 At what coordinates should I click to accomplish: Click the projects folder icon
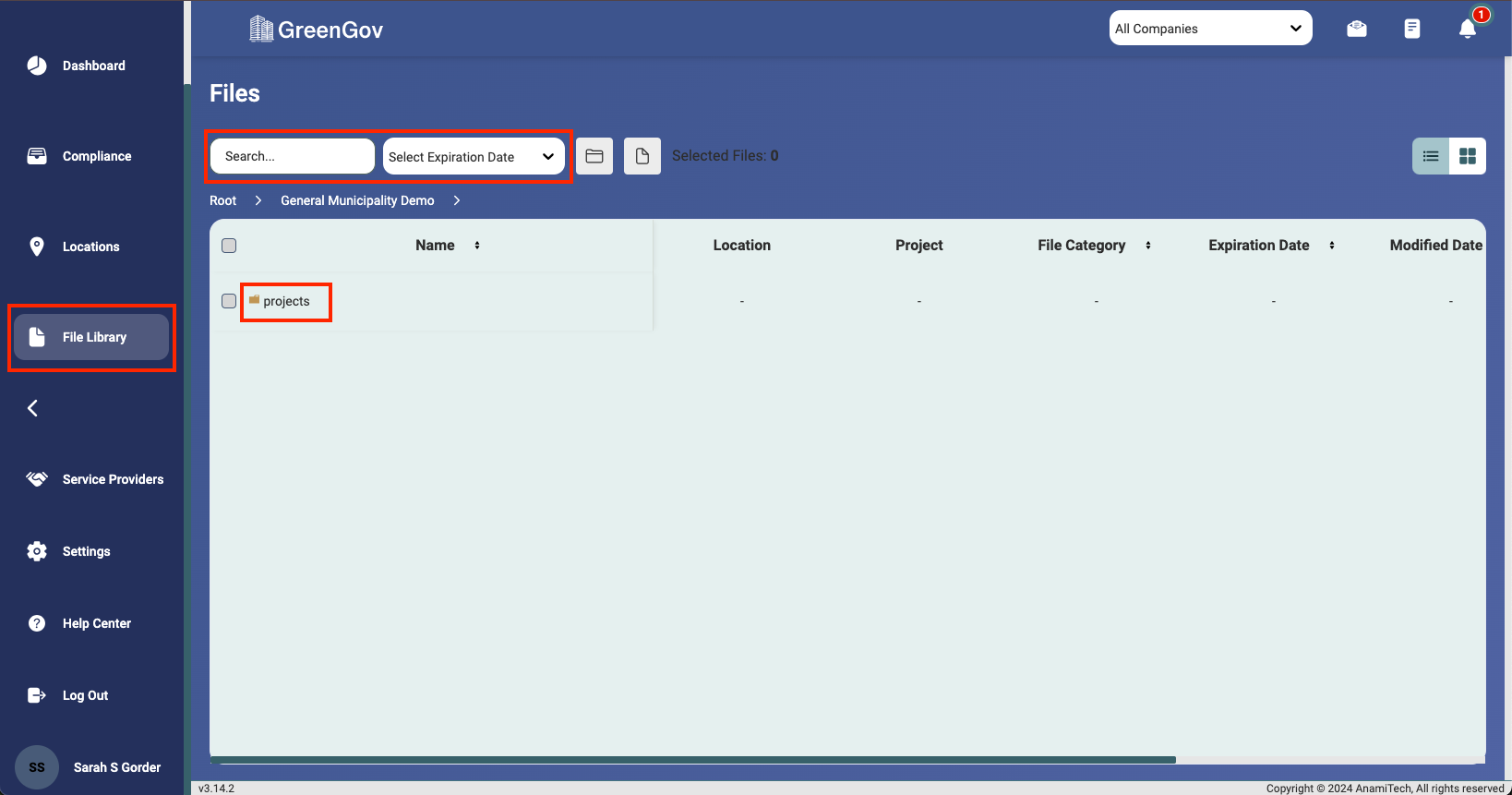[x=254, y=300]
